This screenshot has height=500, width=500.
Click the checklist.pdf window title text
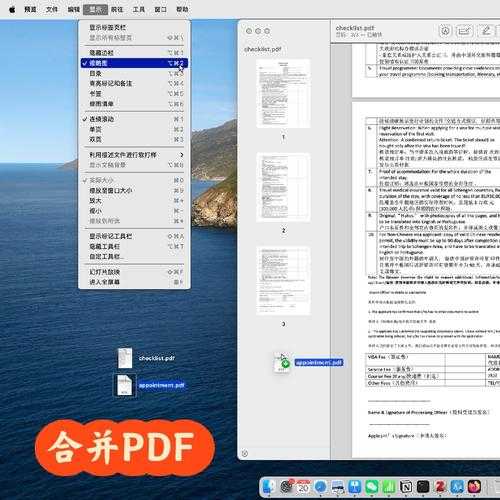(355, 28)
